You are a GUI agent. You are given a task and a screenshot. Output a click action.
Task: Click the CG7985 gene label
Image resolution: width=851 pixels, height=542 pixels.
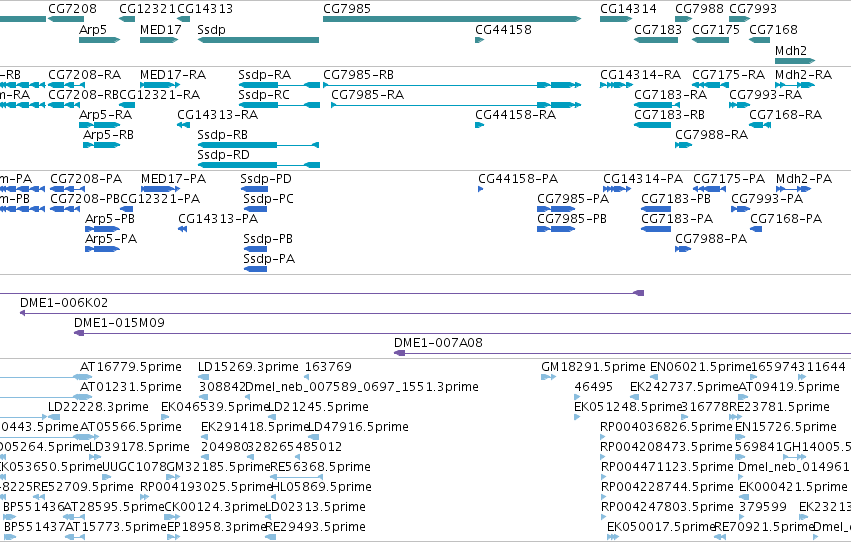347,9
